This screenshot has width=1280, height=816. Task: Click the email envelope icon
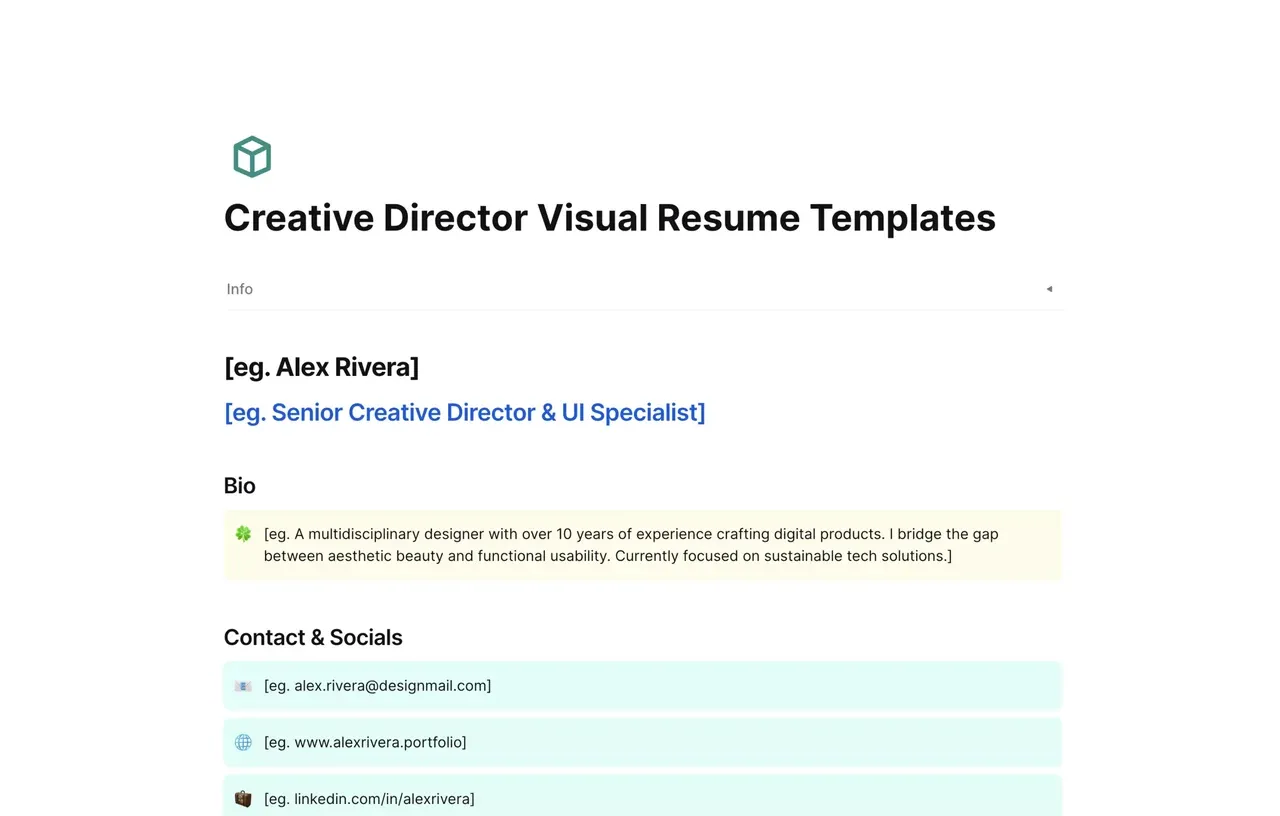(x=243, y=686)
